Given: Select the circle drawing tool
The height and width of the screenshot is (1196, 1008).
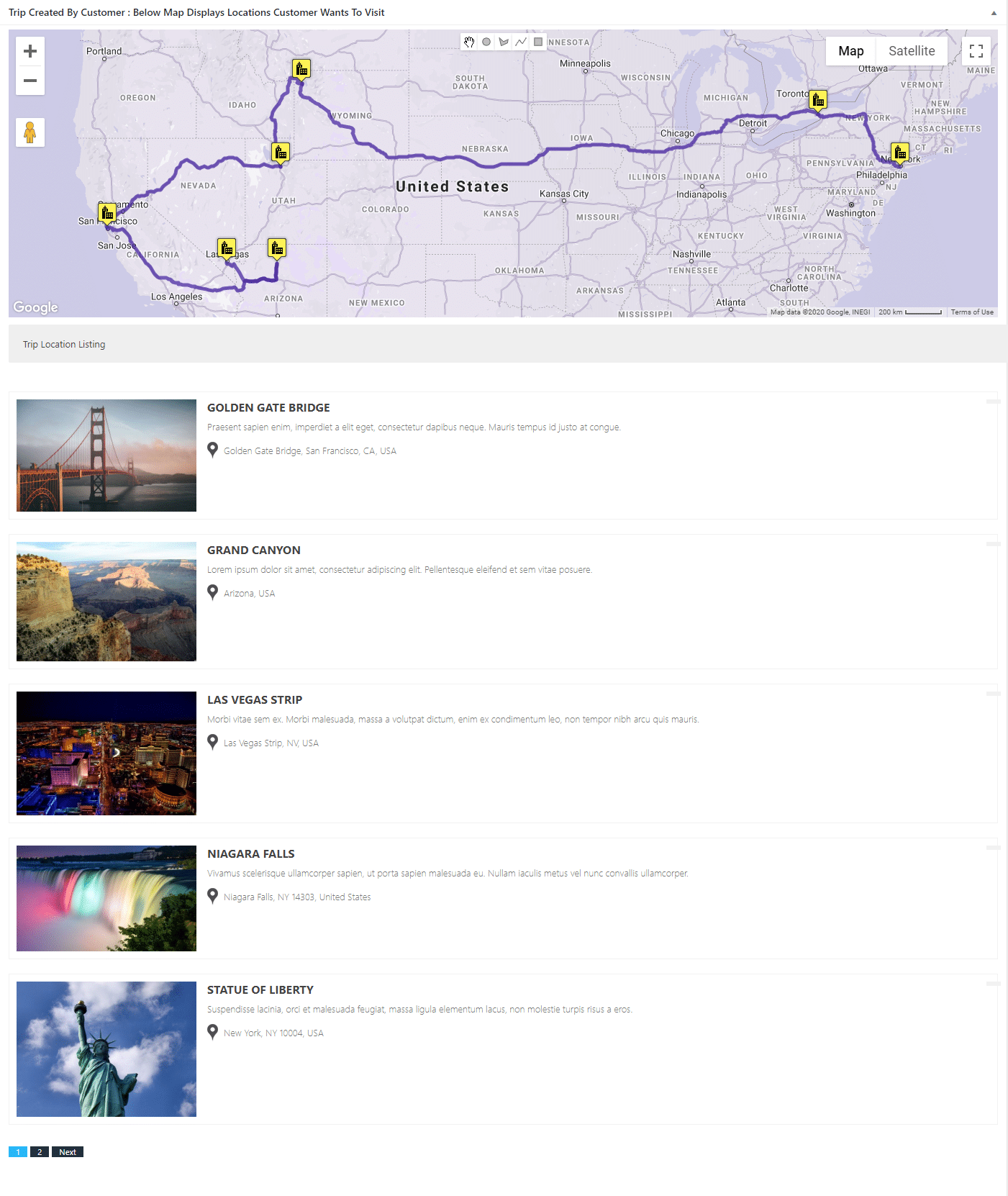Looking at the screenshot, I should tap(486, 42).
